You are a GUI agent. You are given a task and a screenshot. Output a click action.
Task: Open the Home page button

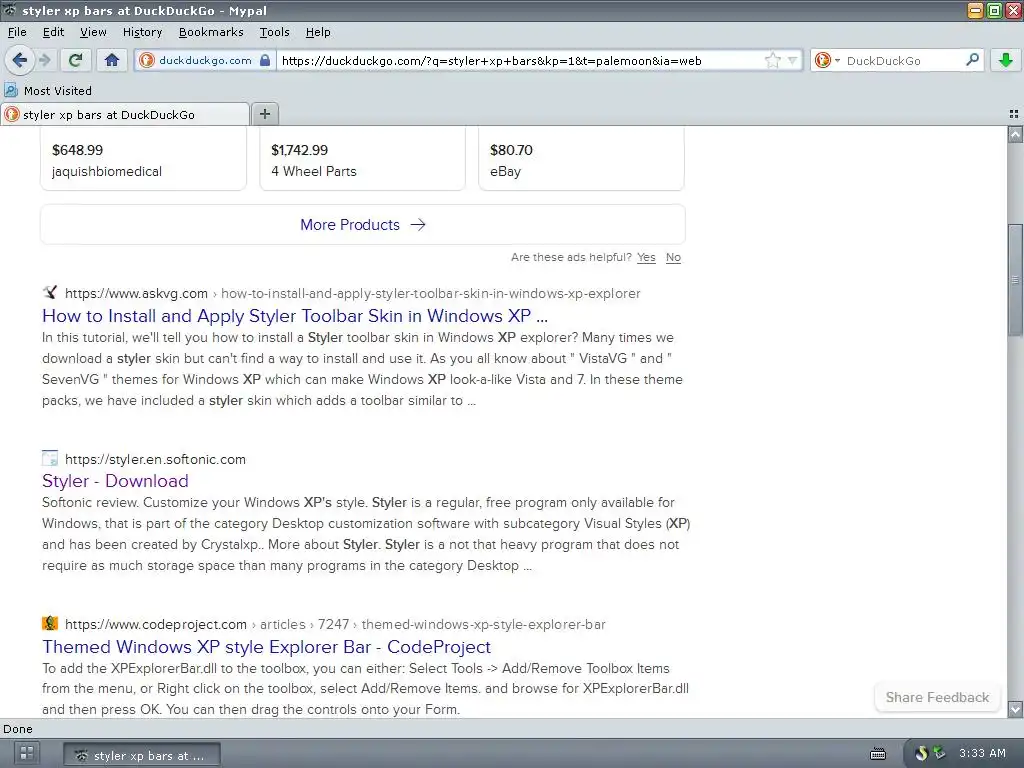[112, 60]
